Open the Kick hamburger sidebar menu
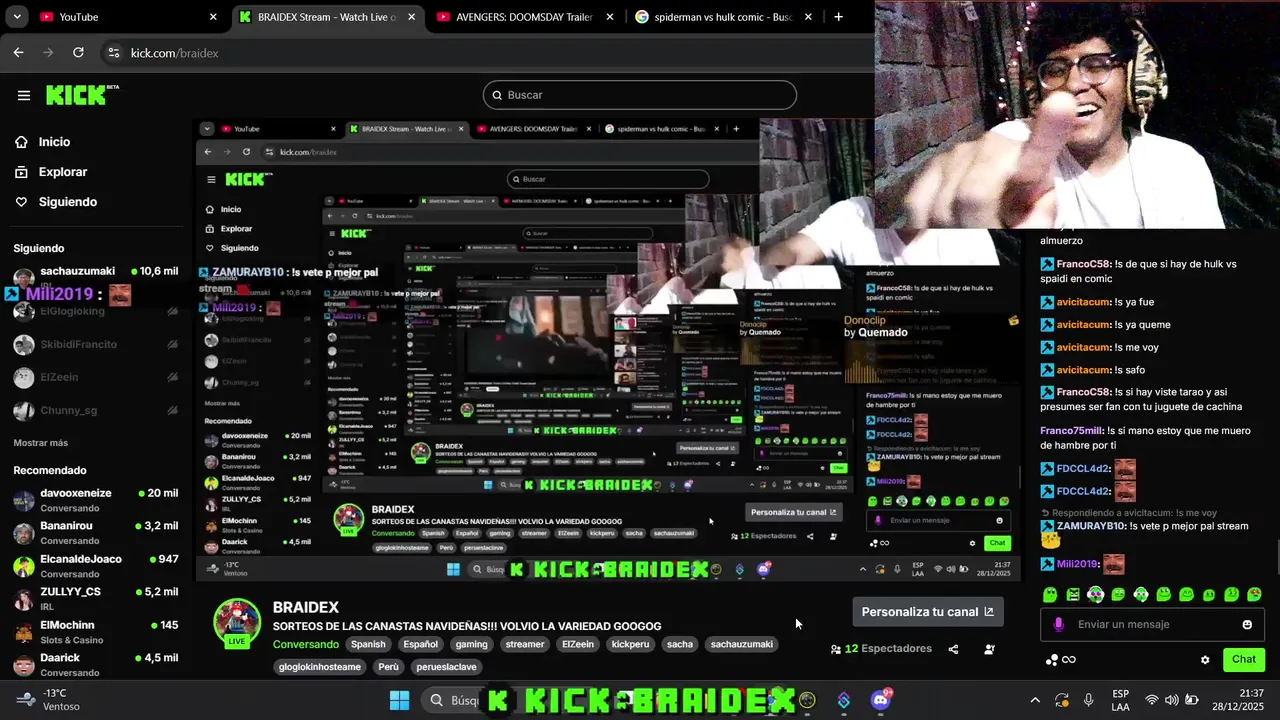The width and height of the screenshot is (1280, 720). [x=23, y=95]
